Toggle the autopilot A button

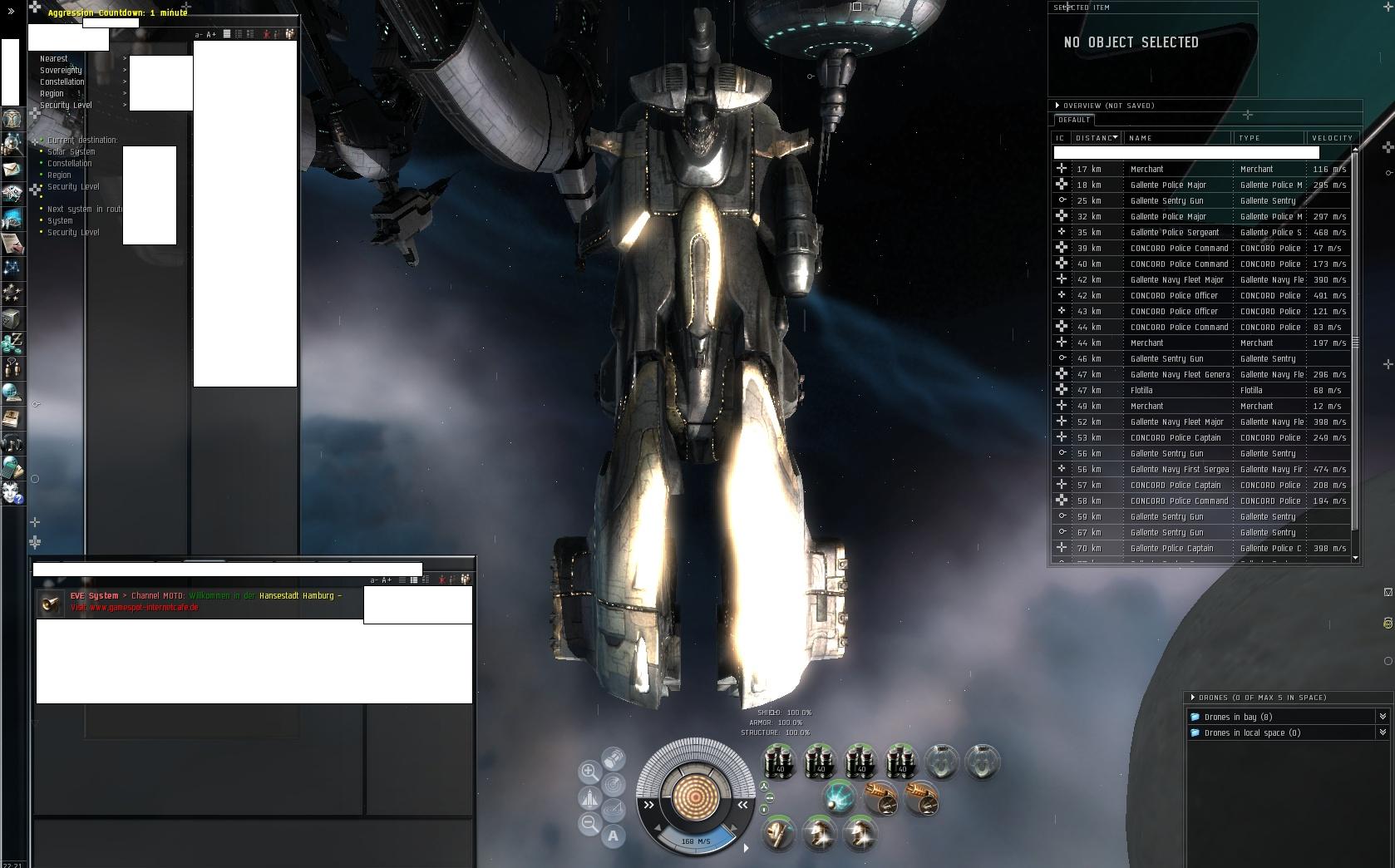pos(614,836)
